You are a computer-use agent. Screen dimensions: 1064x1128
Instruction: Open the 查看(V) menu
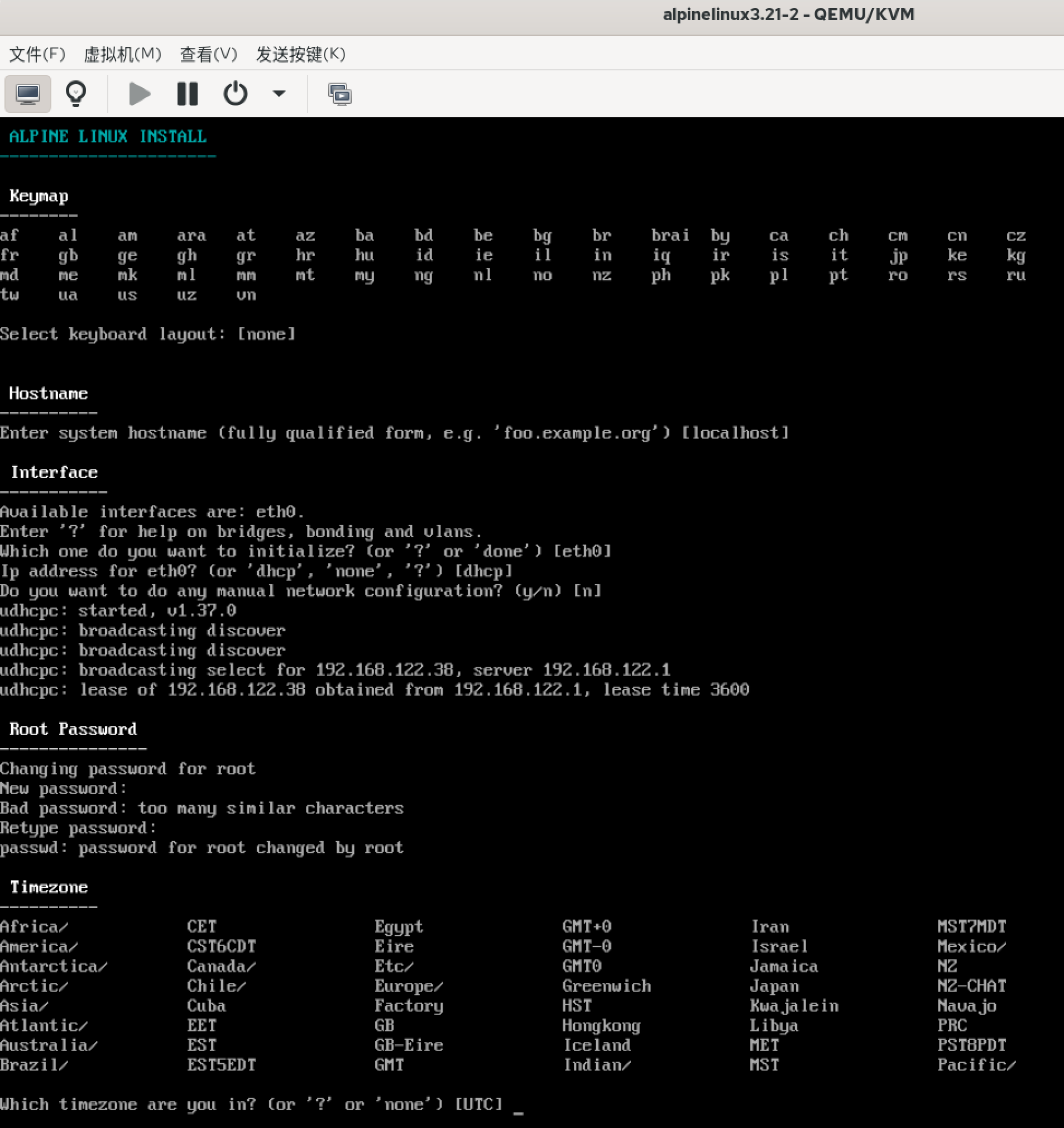[208, 55]
